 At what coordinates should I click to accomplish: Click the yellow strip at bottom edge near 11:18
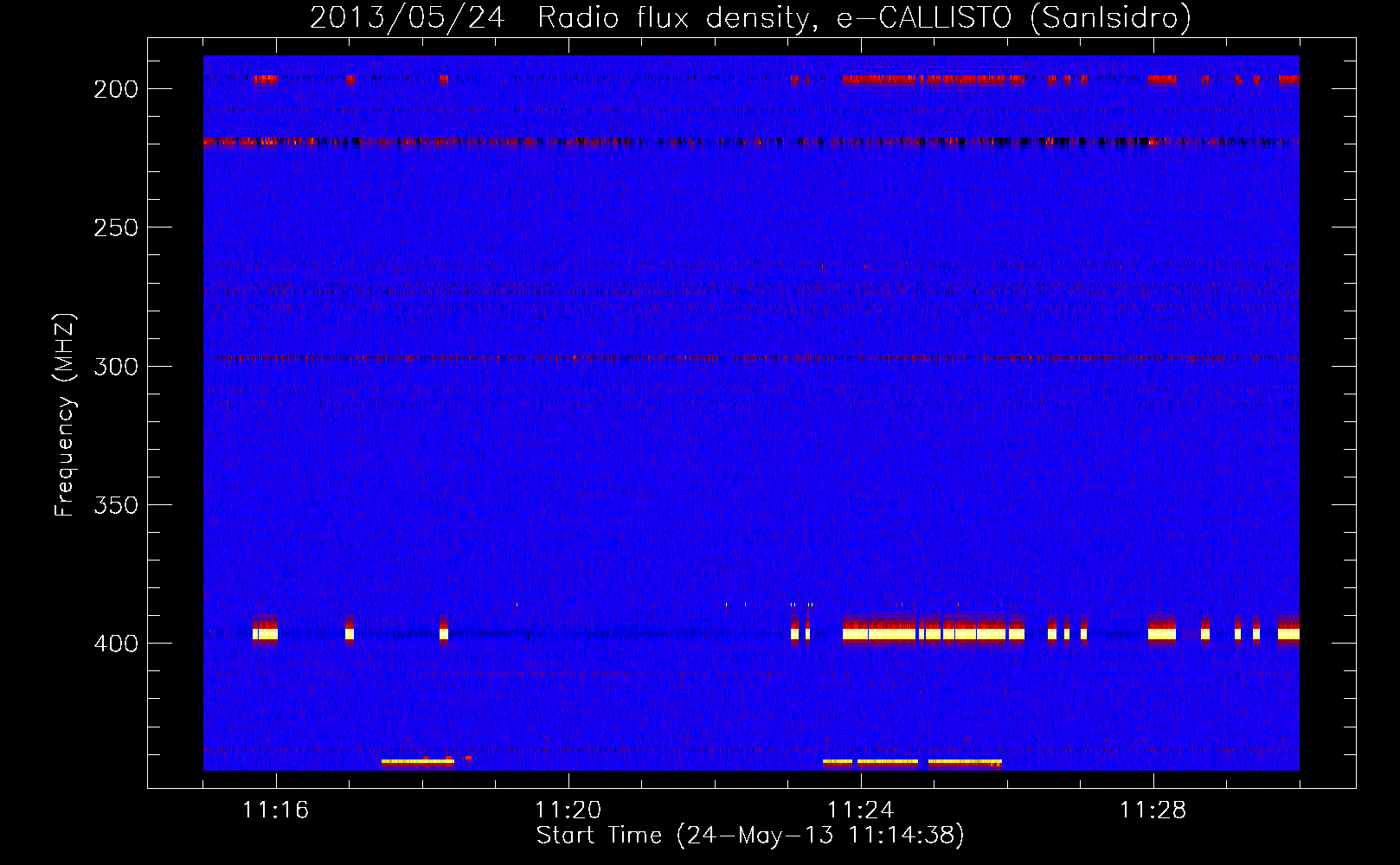pos(418,762)
